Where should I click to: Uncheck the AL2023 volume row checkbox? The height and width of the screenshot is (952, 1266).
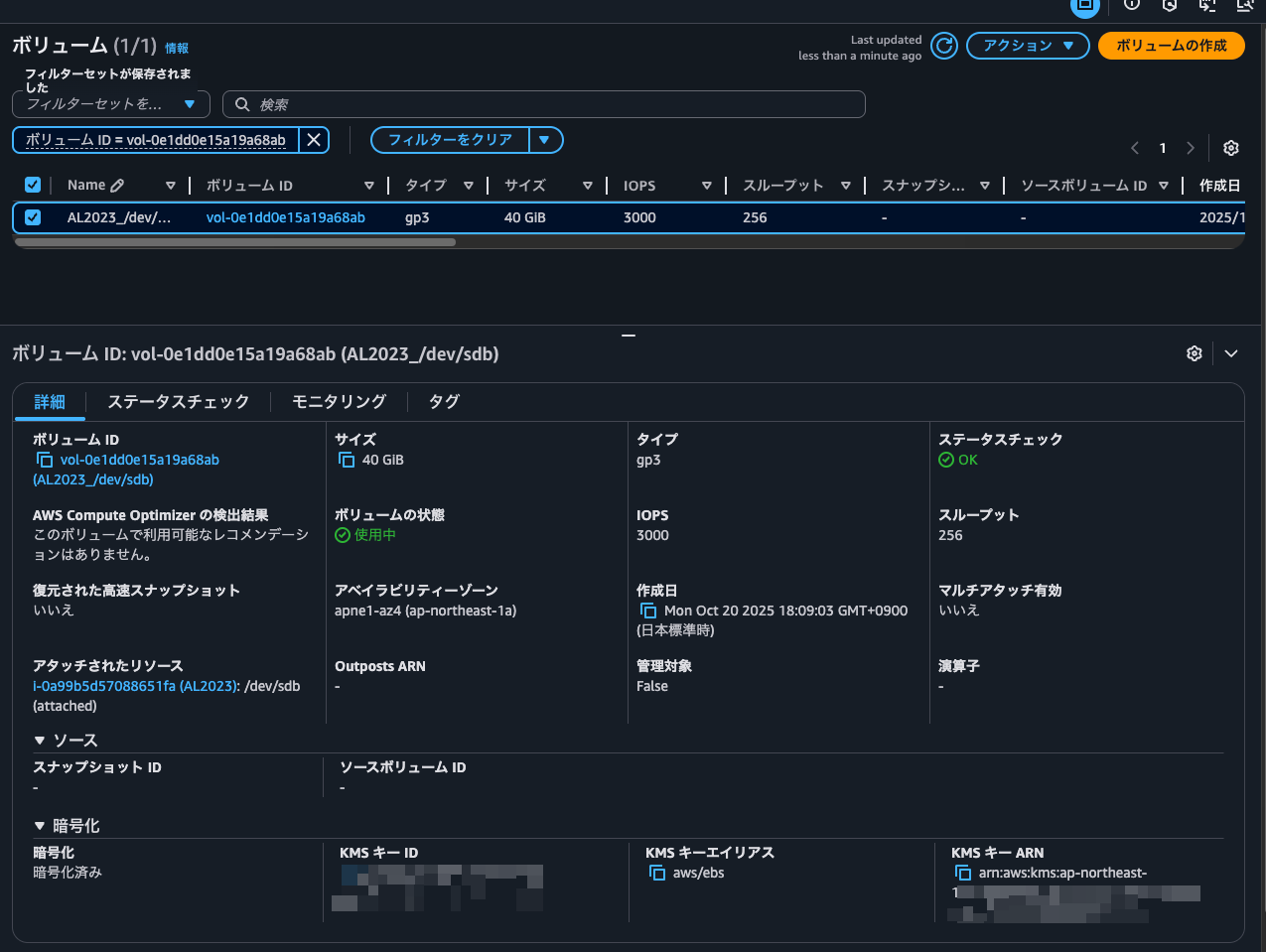pyautogui.click(x=33, y=217)
